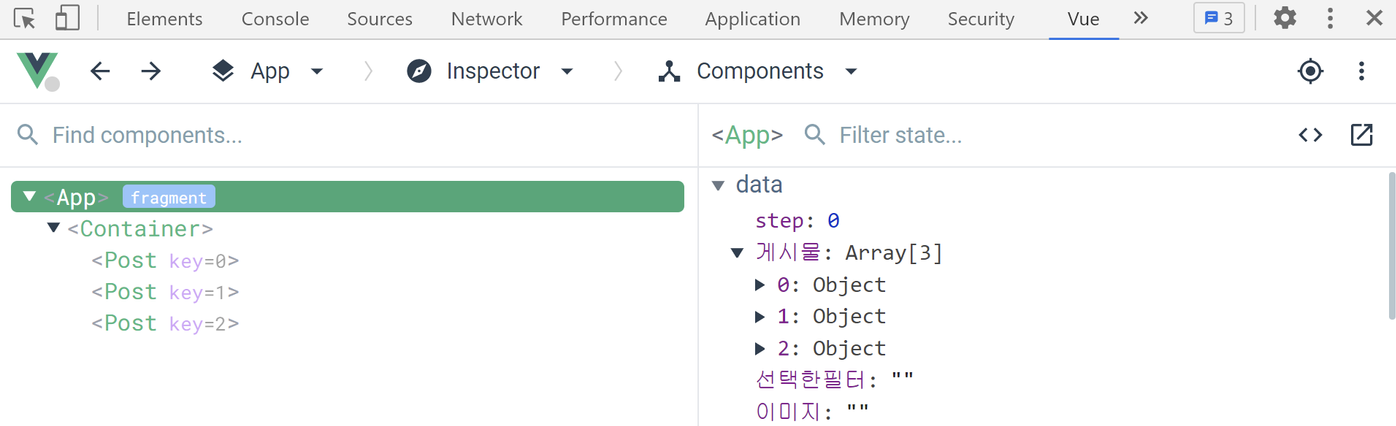Click the App layers icon
Screen dimensions: 1396x426
223,71
